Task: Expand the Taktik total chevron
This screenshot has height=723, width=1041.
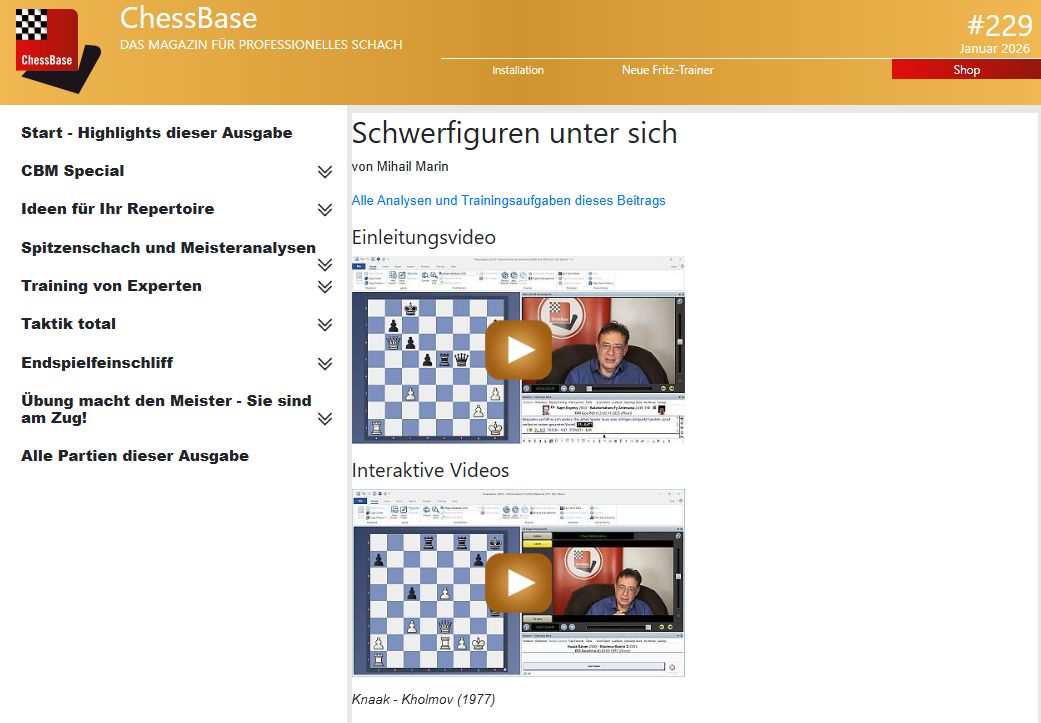Action: click(325, 325)
